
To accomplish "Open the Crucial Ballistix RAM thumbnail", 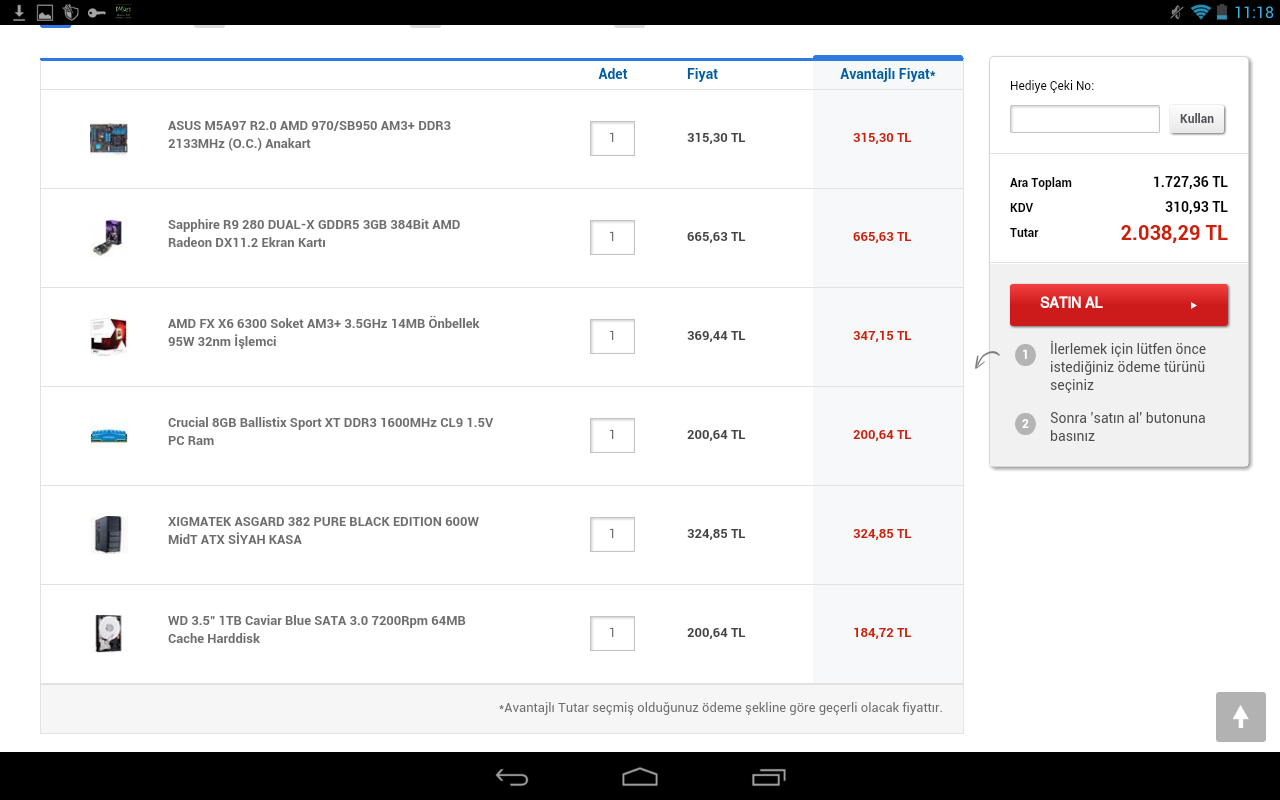I will [x=108, y=435].
